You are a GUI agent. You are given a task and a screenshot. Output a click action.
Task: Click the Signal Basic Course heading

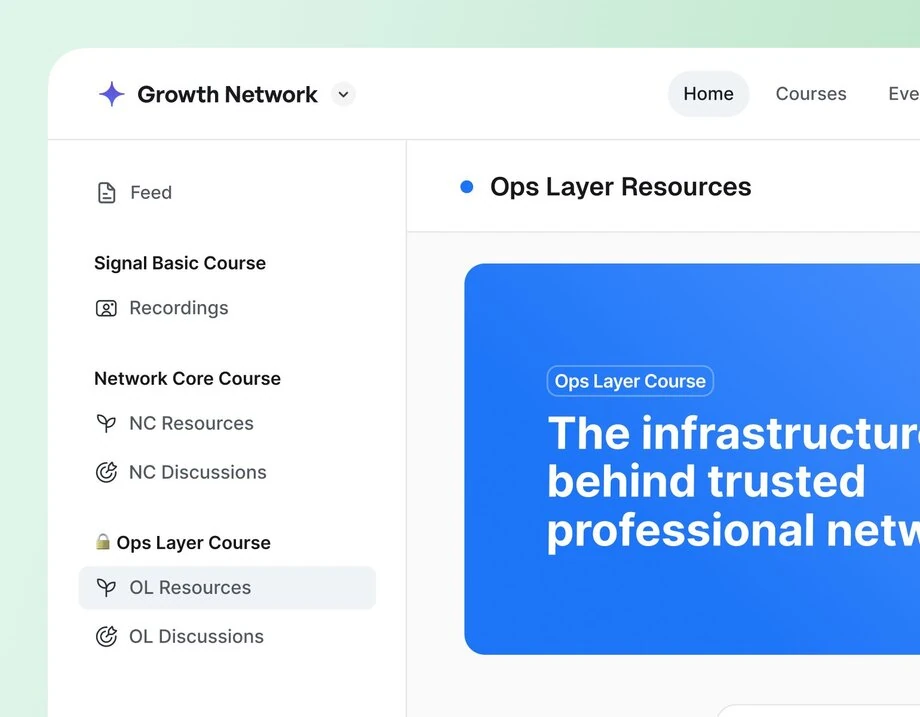(180, 263)
